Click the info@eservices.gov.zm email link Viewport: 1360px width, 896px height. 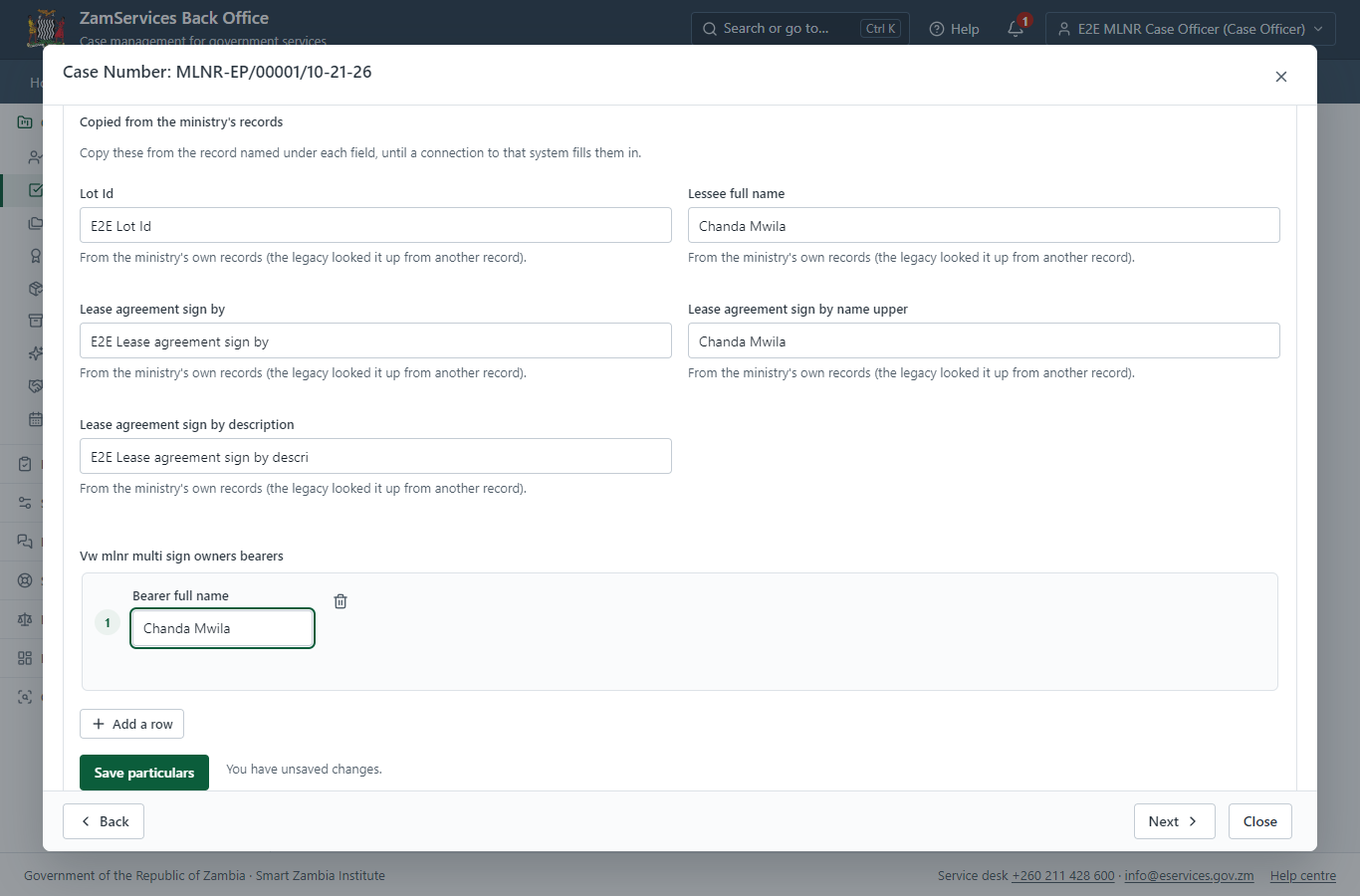(1189, 876)
